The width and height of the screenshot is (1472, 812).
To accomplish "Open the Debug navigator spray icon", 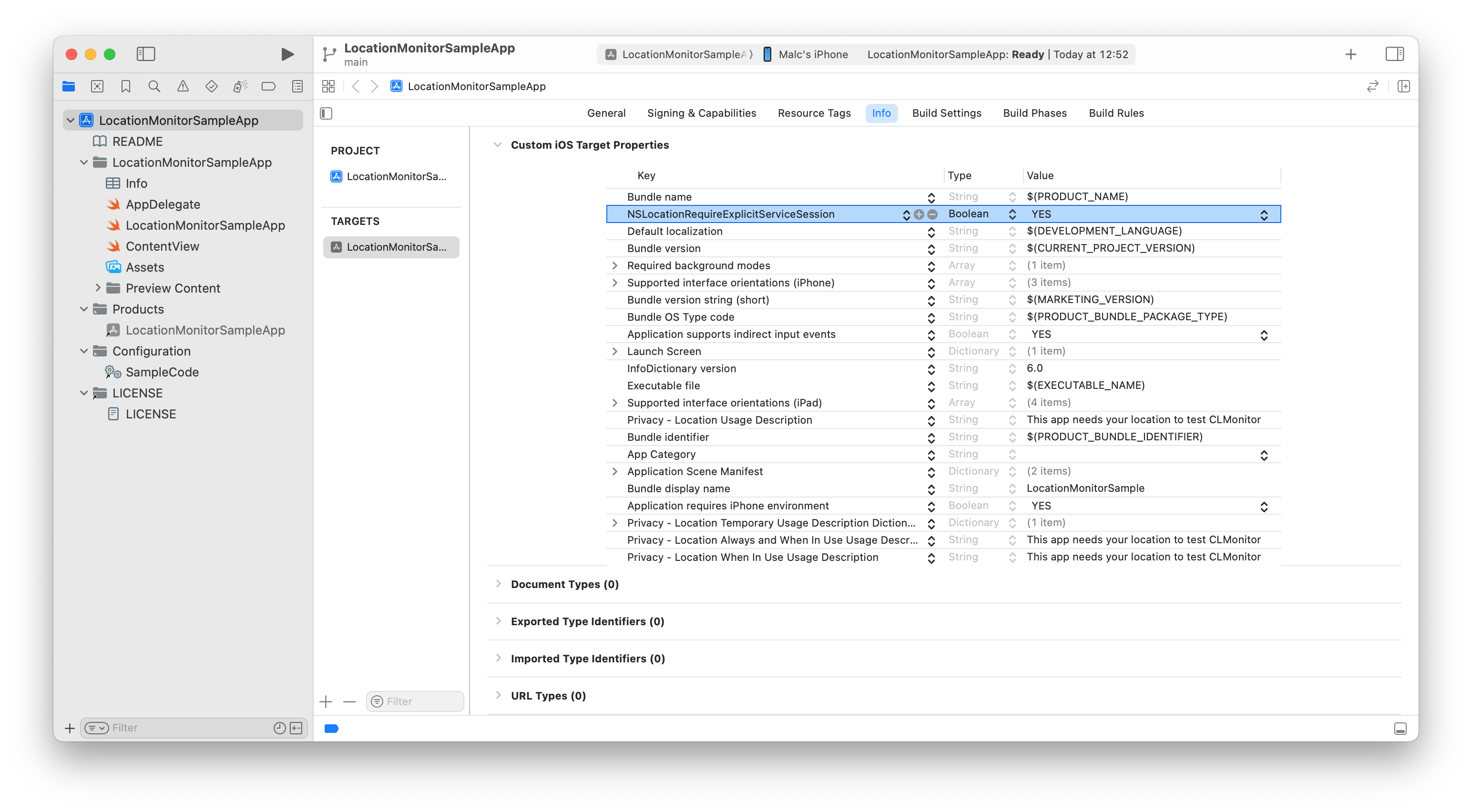I will (240, 86).
